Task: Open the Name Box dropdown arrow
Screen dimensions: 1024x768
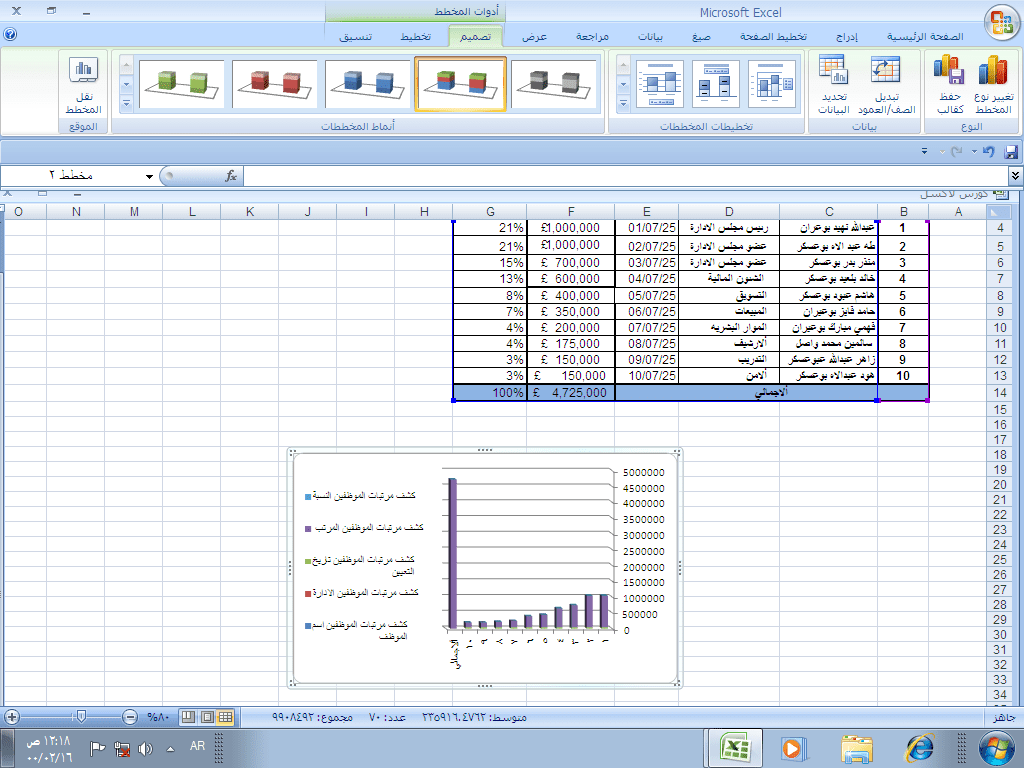Action: point(149,176)
